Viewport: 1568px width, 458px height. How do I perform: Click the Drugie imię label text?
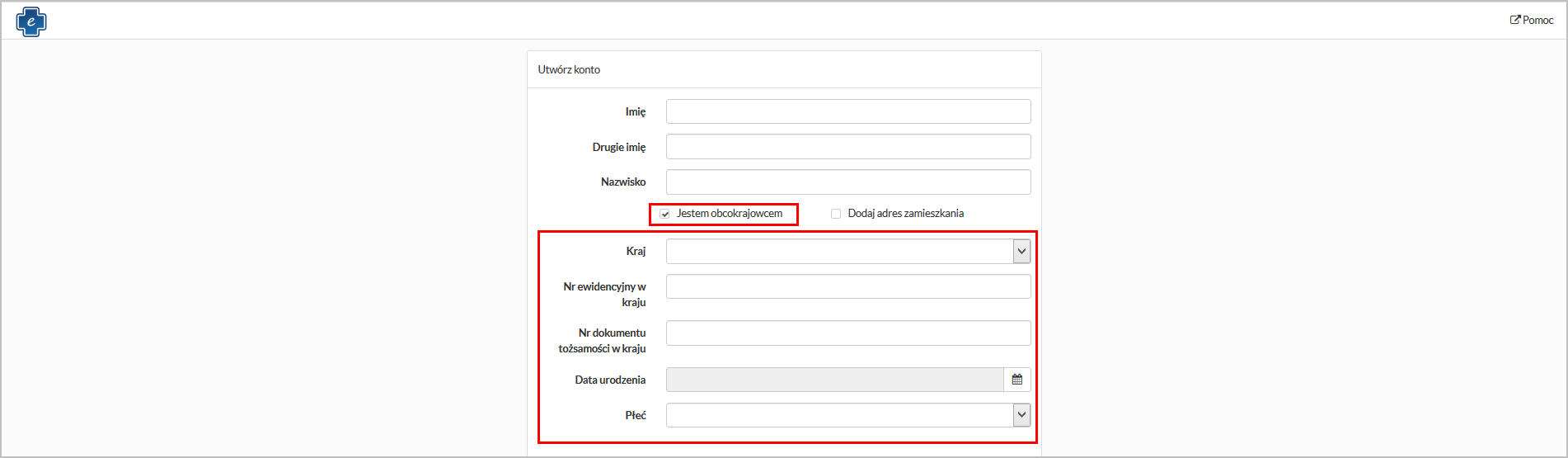[x=618, y=148]
